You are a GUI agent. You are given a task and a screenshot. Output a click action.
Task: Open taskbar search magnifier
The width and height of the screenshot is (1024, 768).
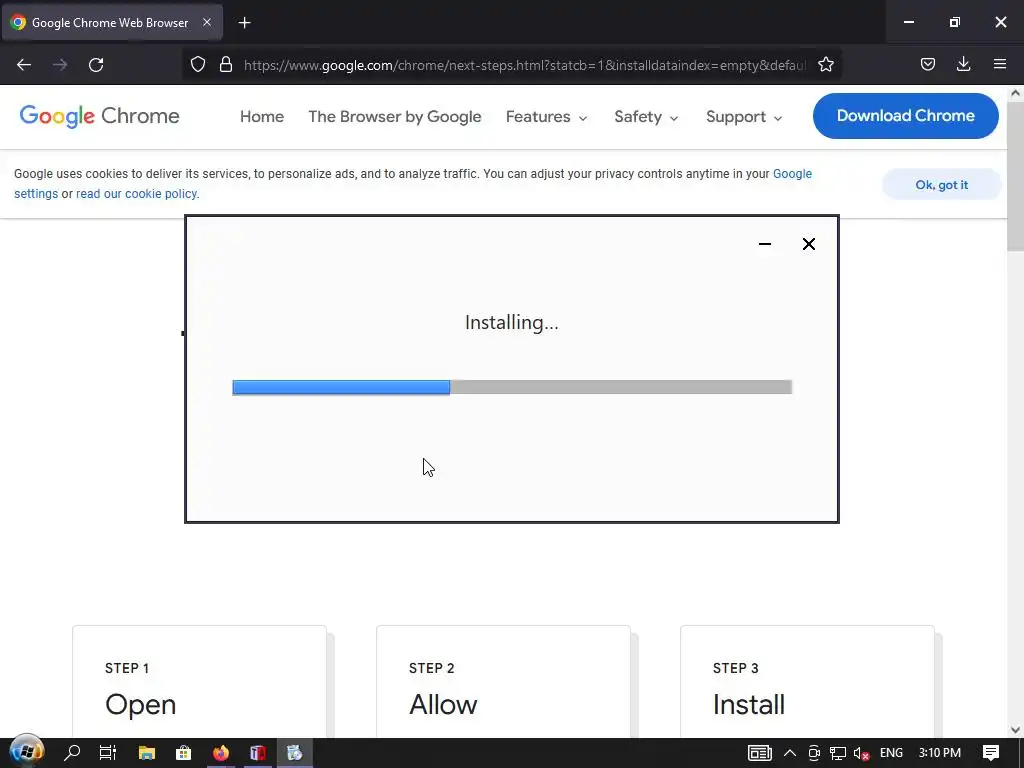pos(72,753)
